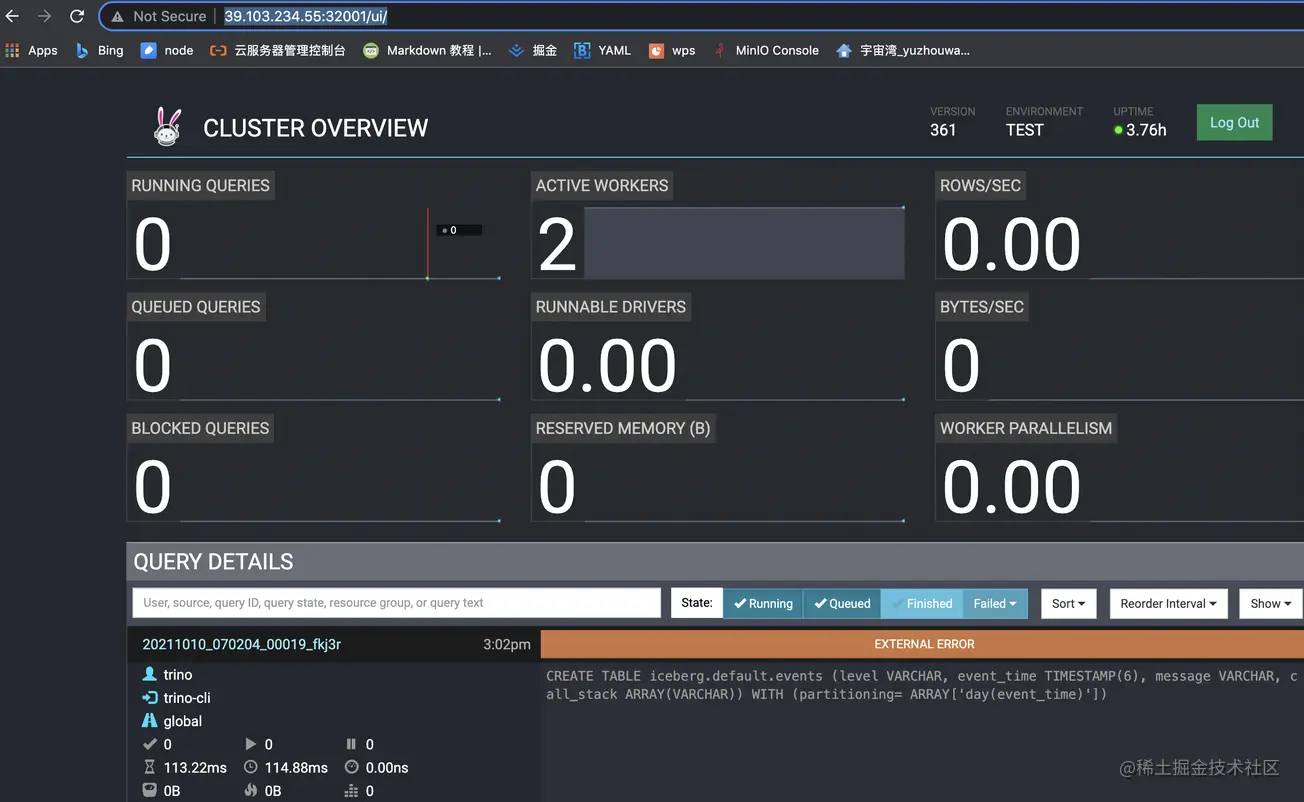1304x802 pixels.
Task: Click the user icon beside trino
Action: click(150, 675)
